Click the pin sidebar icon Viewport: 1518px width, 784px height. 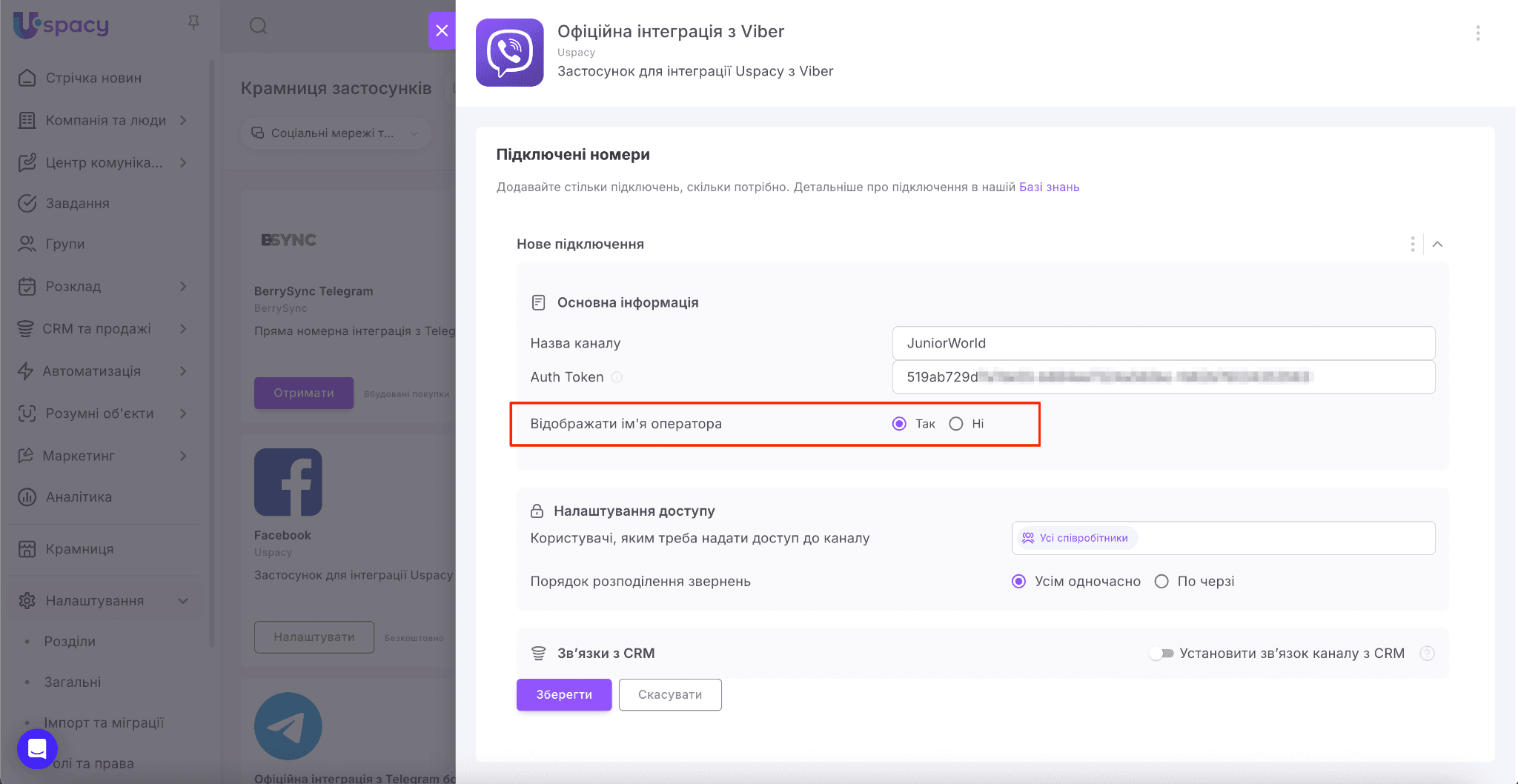pyautogui.click(x=193, y=23)
